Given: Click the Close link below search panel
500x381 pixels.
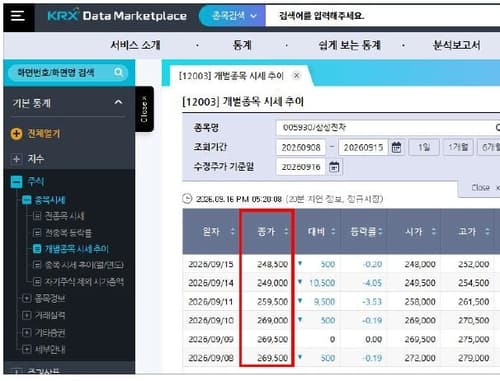Looking at the screenshot, I should [x=481, y=188].
